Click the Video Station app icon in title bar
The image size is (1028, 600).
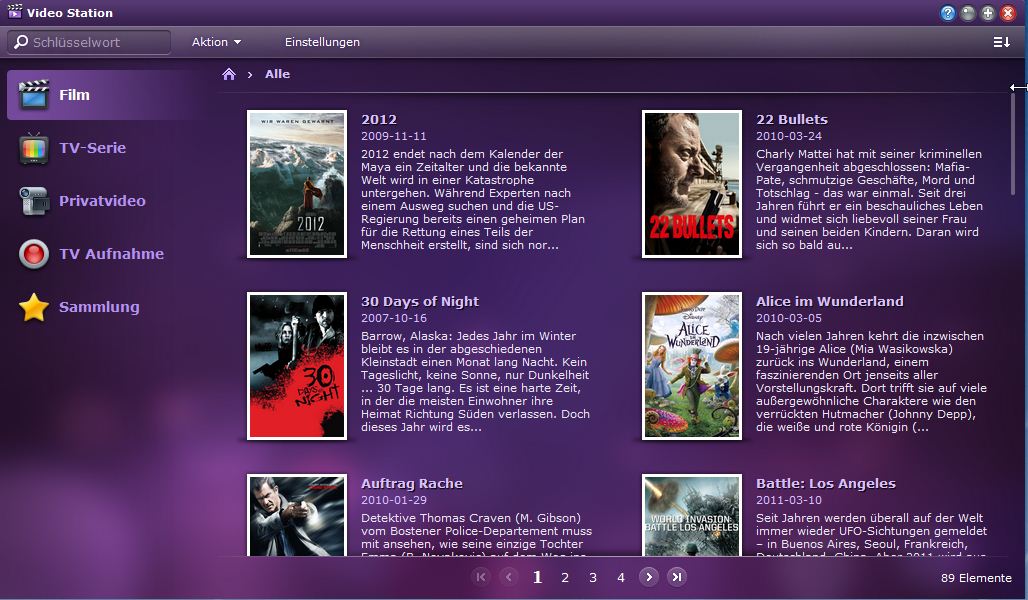pos(14,11)
